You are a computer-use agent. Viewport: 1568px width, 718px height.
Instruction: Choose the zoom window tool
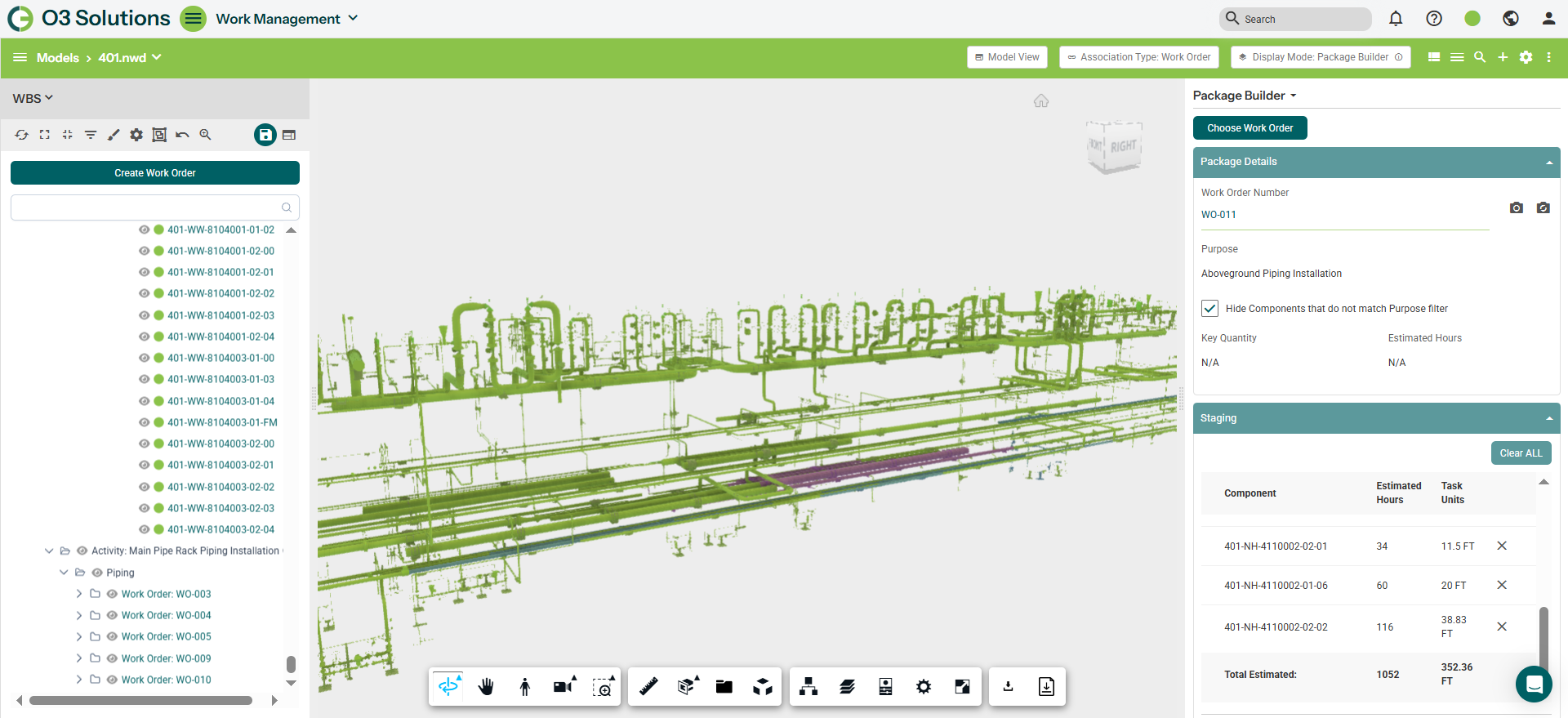[604, 687]
